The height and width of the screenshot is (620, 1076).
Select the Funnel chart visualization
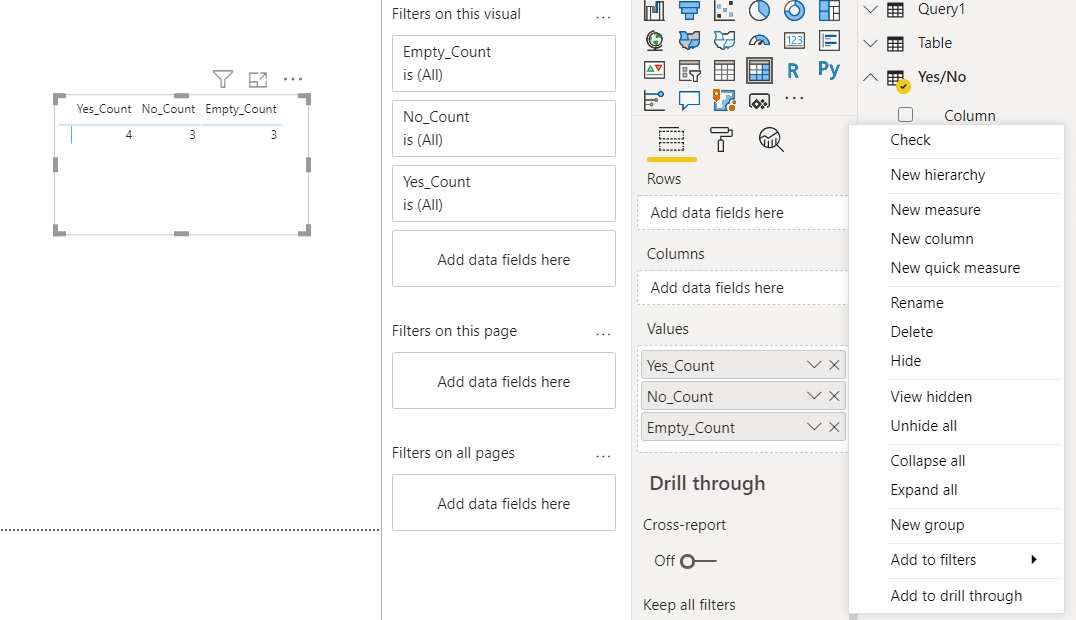click(689, 10)
